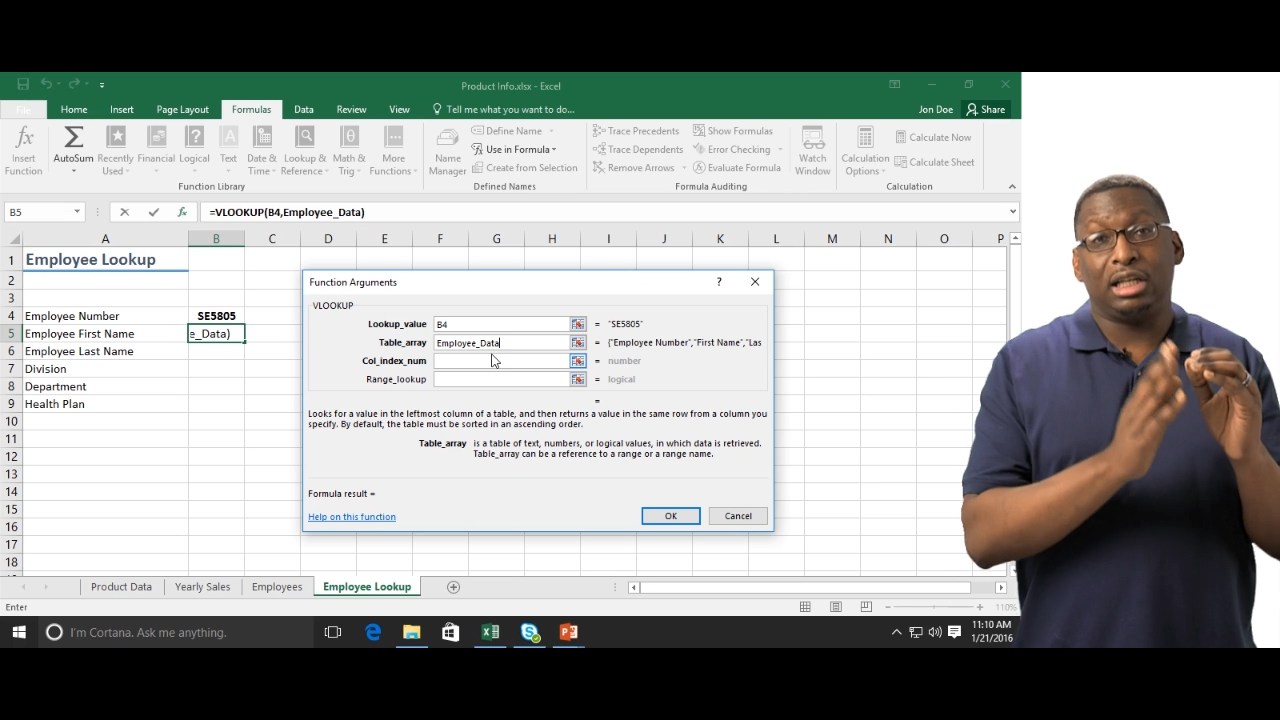Open the Employees sheet tab

tap(277, 587)
